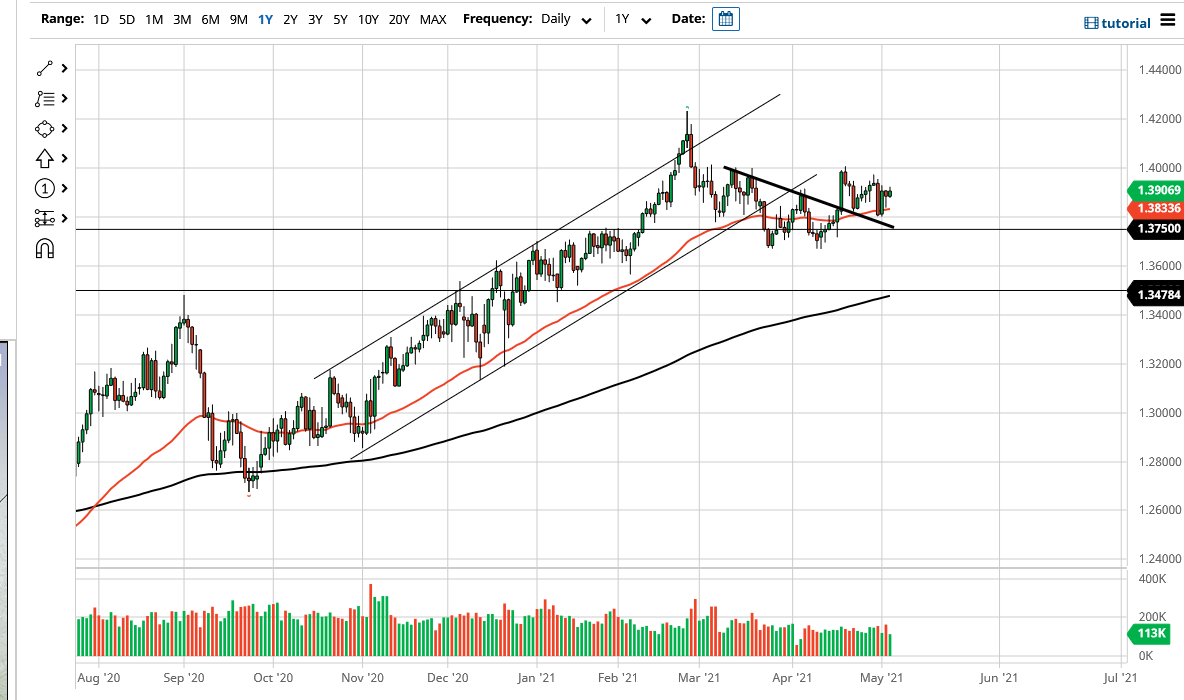The width and height of the screenshot is (1184, 700).
Task: Pick the arrow marker tool
Action: [45, 159]
